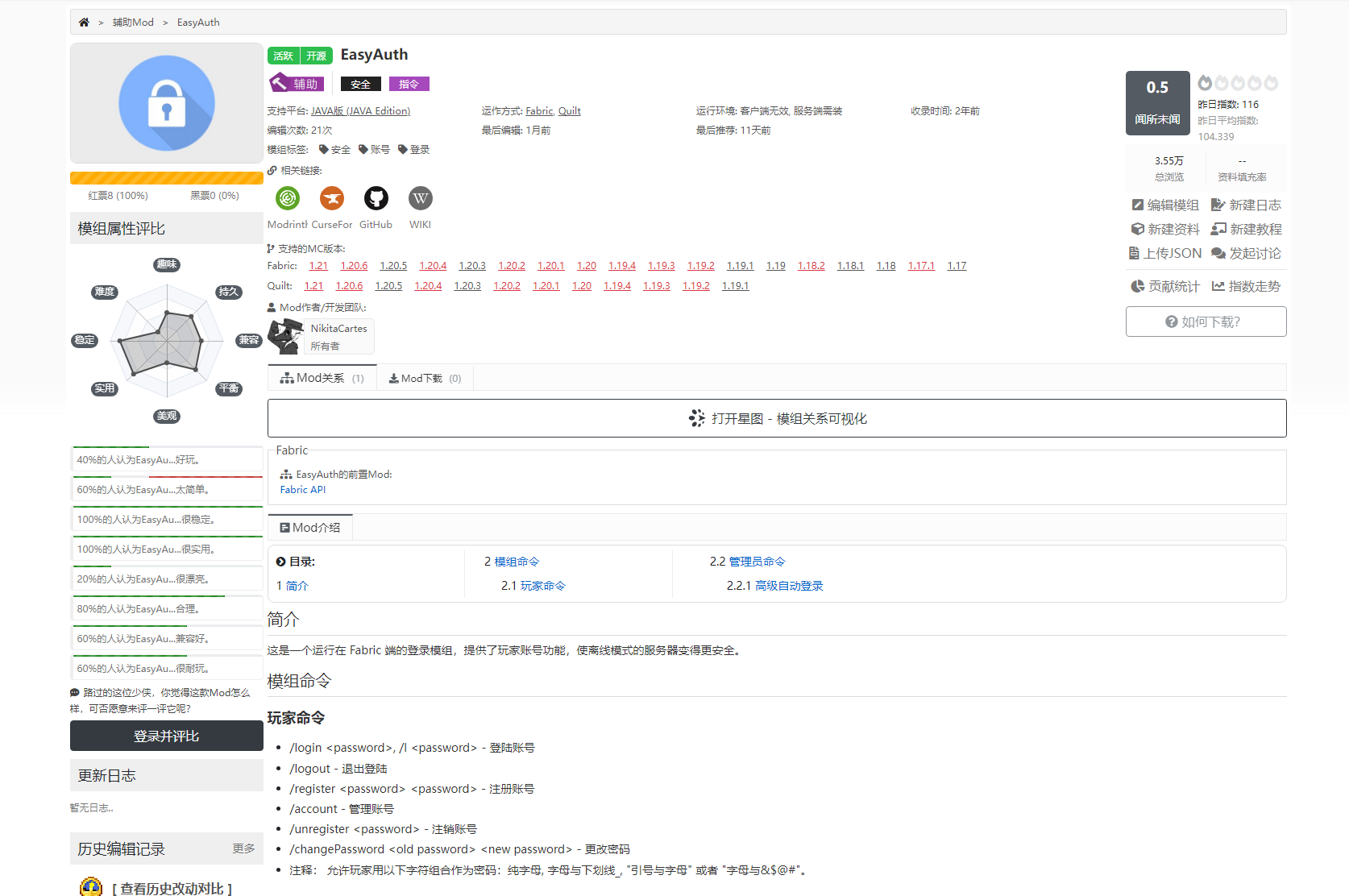Image resolution: width=1349 pixels, height=896 pixels.
Task: Select the 指令 category badge
Action: [409, 84]
